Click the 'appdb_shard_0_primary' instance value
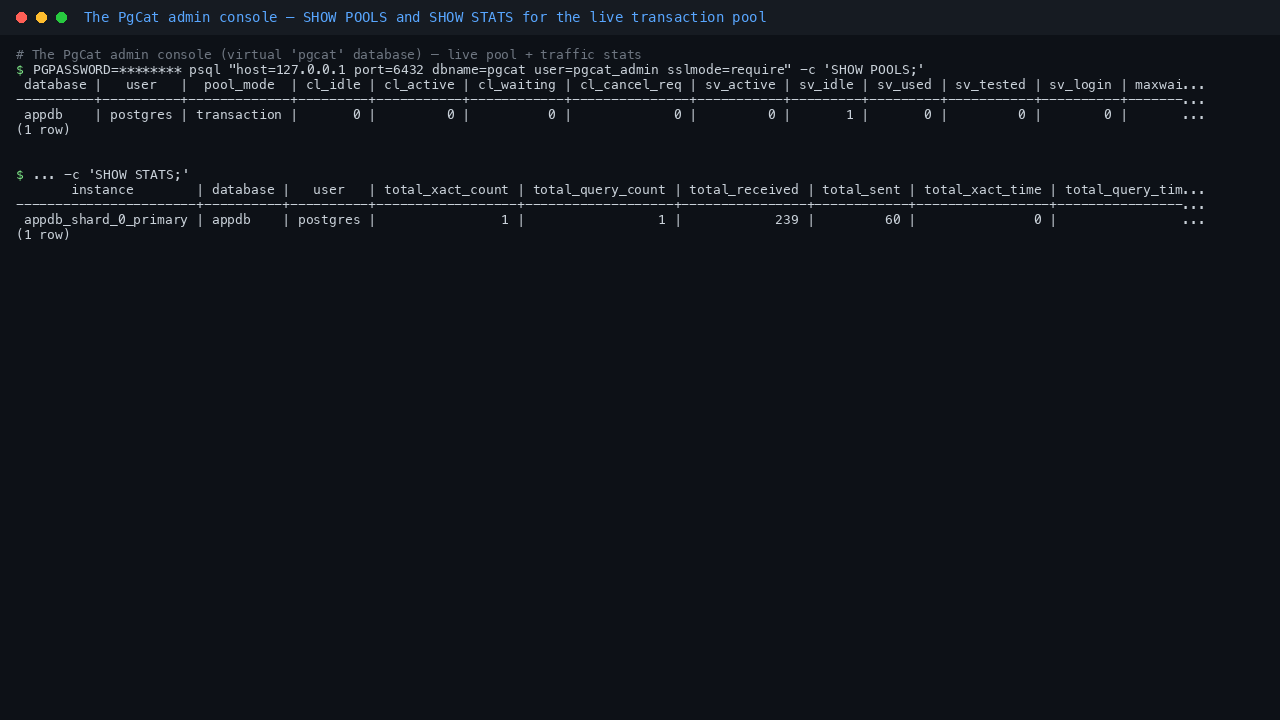Image resolution: width=1280 pixels, height=720 pixels. click(x=106, y=219)
